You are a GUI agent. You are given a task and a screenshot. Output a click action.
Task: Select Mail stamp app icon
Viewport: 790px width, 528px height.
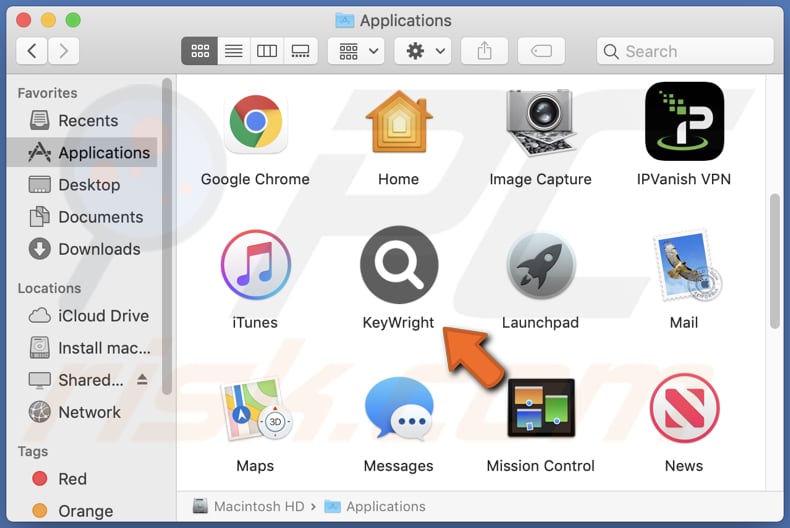coord(686,266)
